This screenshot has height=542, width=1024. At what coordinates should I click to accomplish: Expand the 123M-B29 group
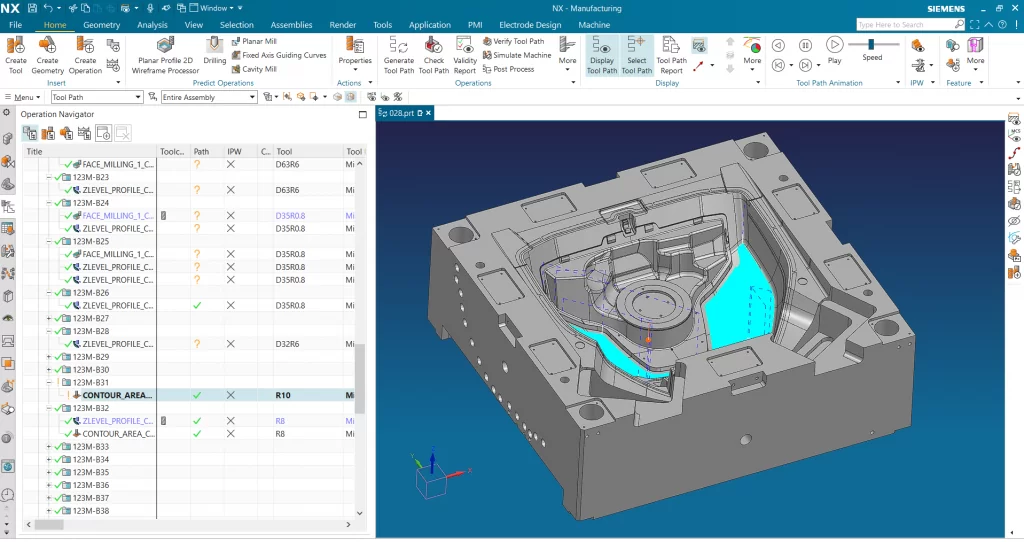pyautogui.click(x=49, y=357)
